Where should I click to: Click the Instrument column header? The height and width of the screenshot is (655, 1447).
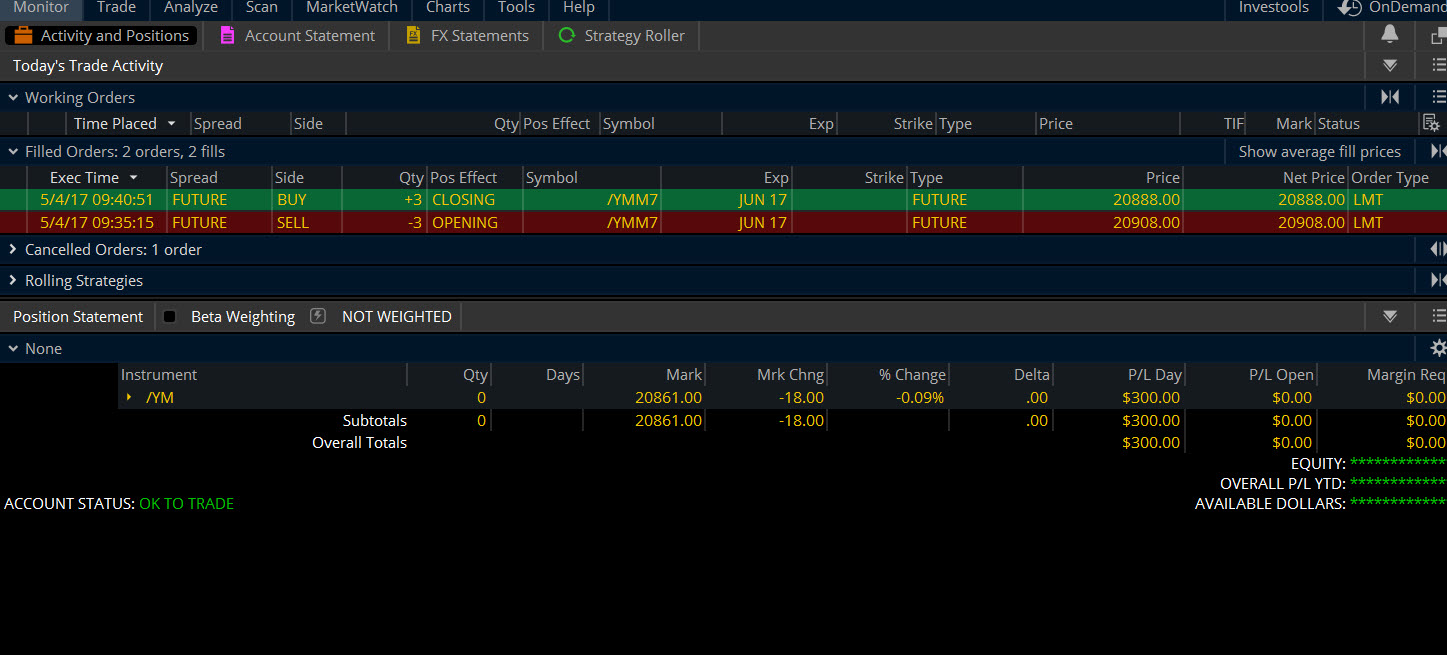click(x=159, y=374)
